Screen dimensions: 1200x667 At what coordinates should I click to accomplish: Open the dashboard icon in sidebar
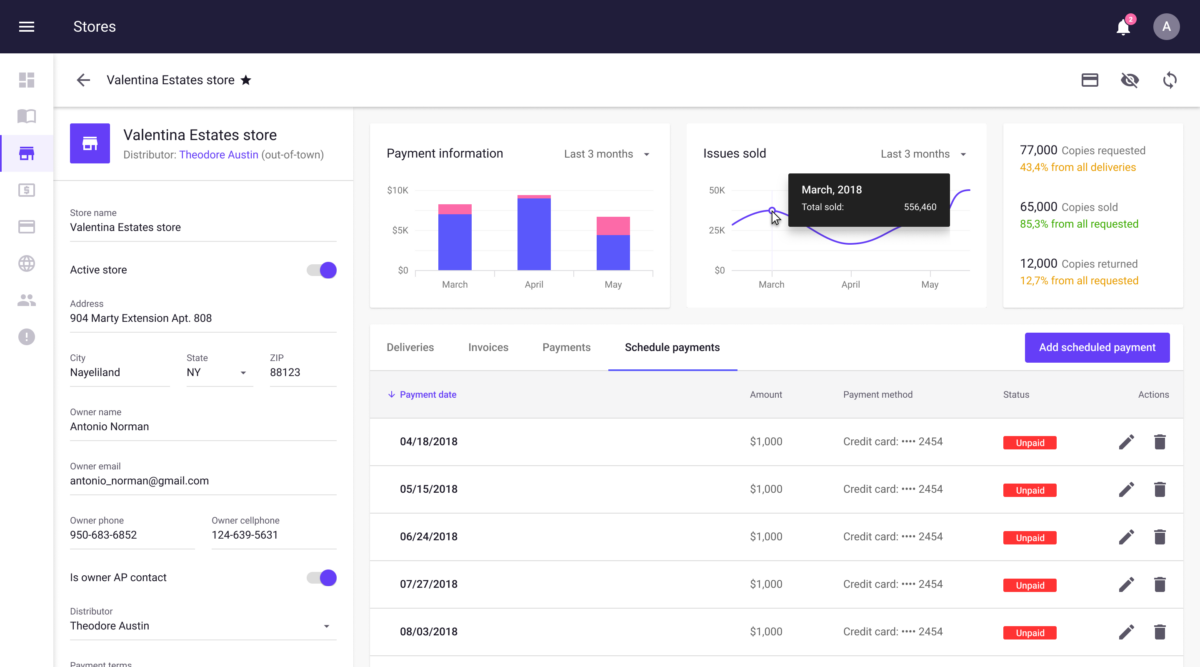tap(27, 80)
